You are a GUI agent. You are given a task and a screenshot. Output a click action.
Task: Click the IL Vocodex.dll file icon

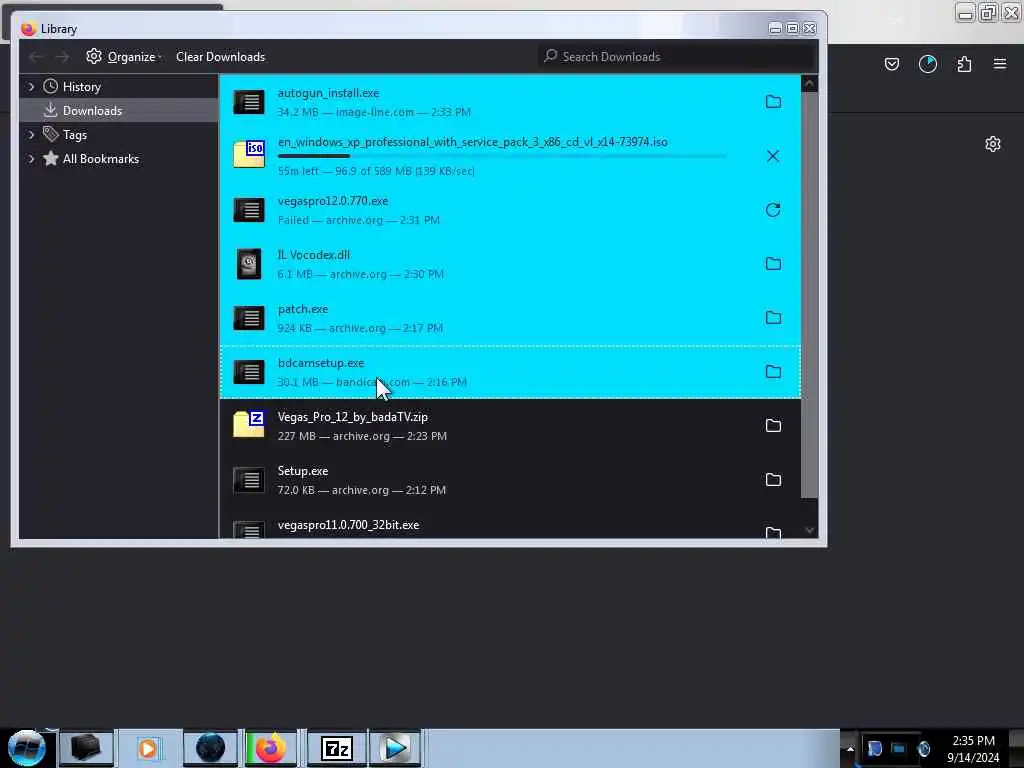[249, 264]
